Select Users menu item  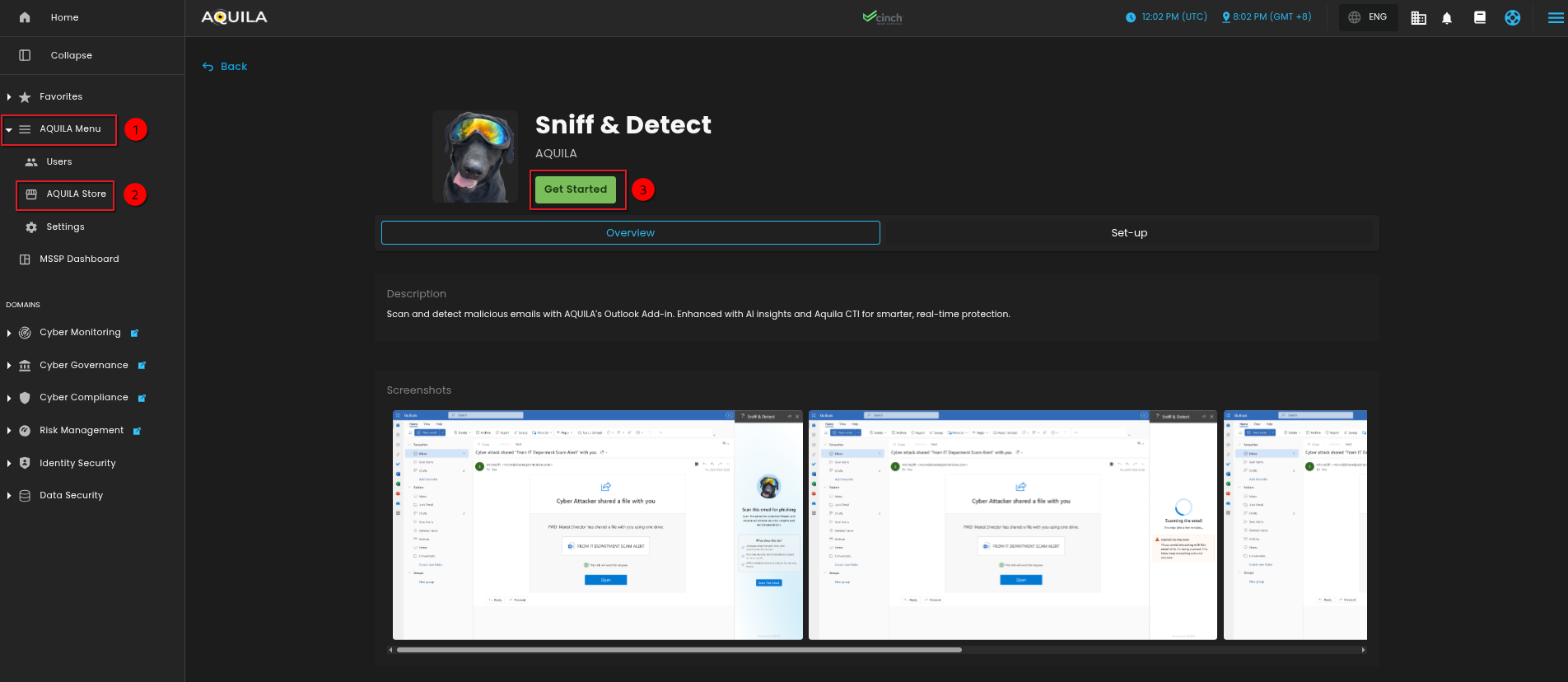59,162
